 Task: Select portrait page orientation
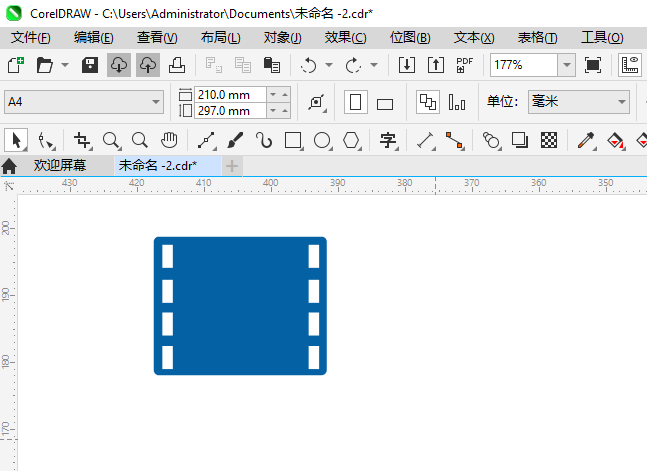(x=355, y=102)
